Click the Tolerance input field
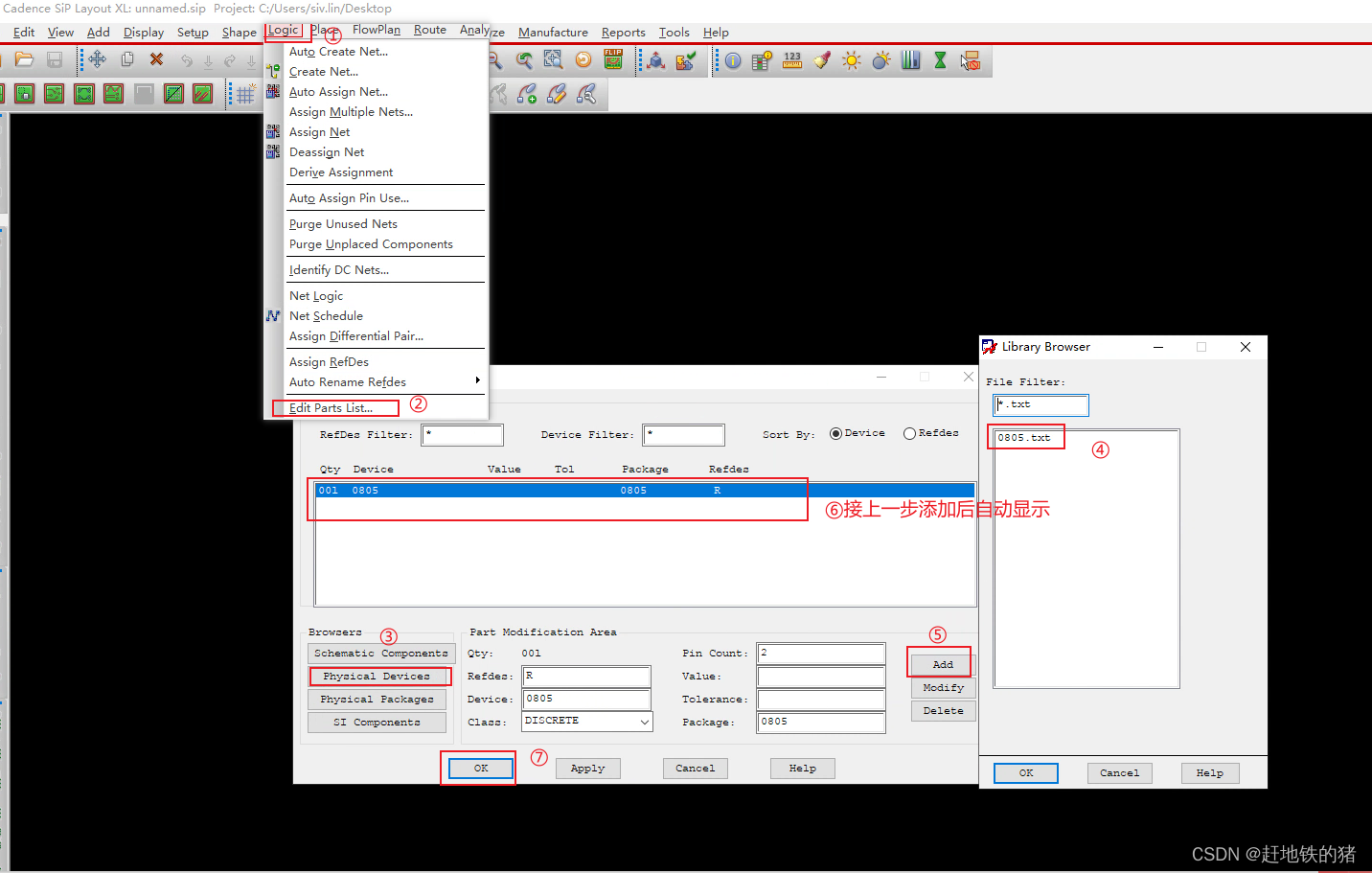The height and width of the screenshot is (873, 1372). point(821,700)
